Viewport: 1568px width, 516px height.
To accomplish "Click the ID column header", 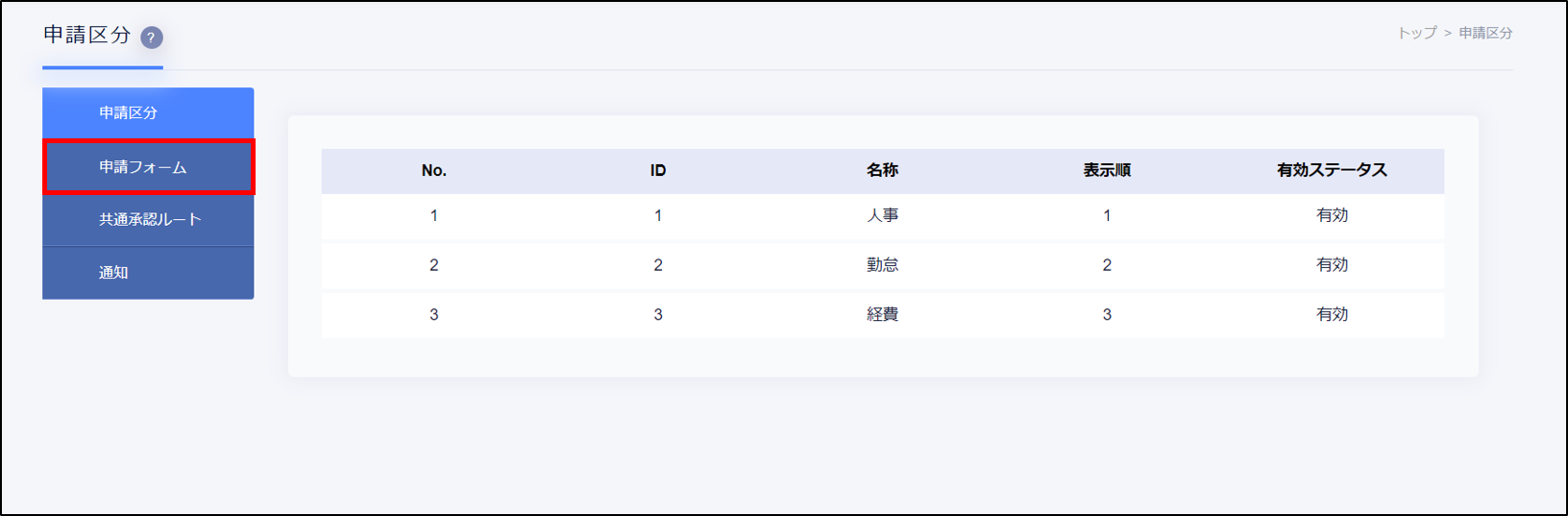I will pyautogui.click(x=658, y=171).
